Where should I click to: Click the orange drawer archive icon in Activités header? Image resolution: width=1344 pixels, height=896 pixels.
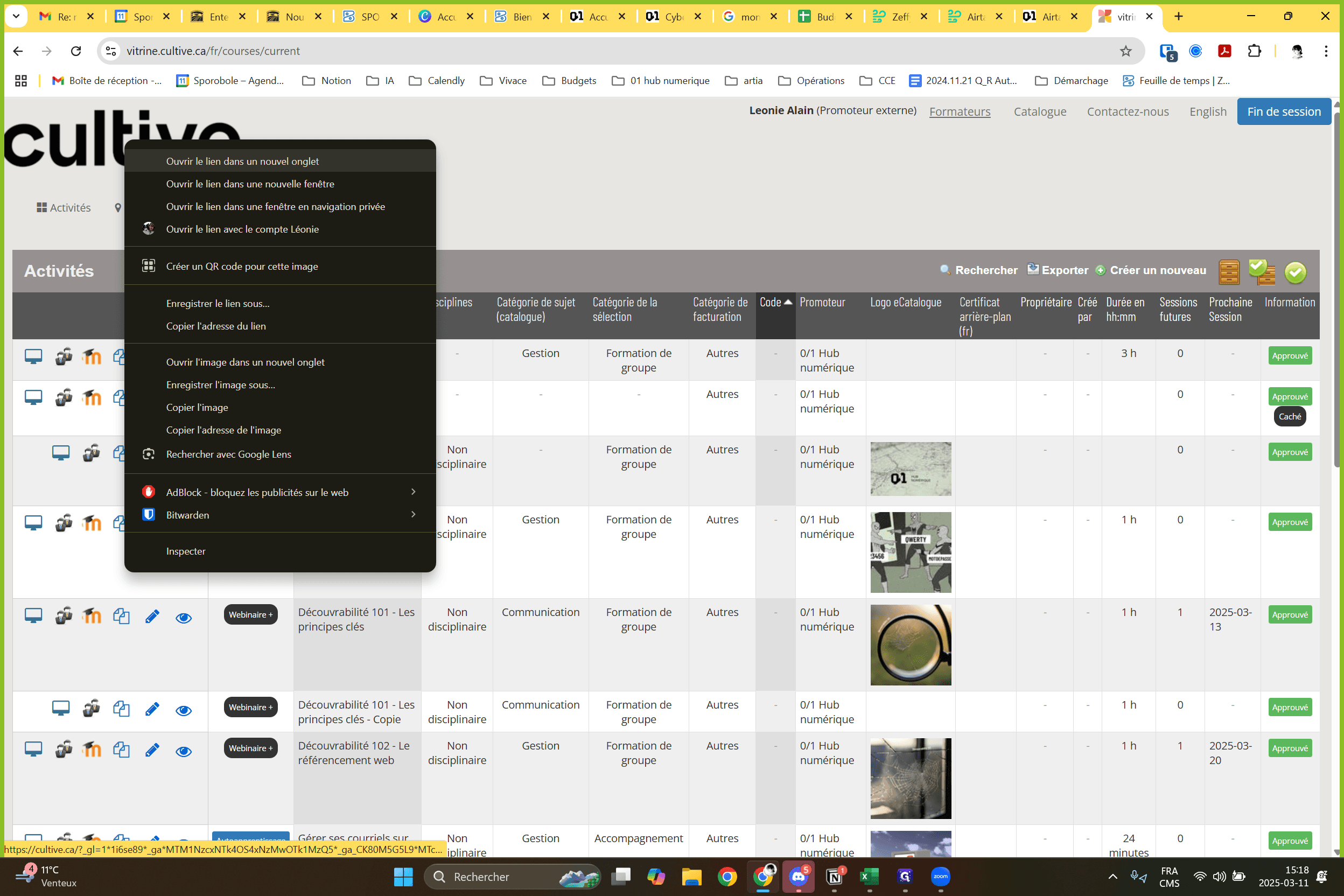pyautogui.click(x=1229, y=271)
